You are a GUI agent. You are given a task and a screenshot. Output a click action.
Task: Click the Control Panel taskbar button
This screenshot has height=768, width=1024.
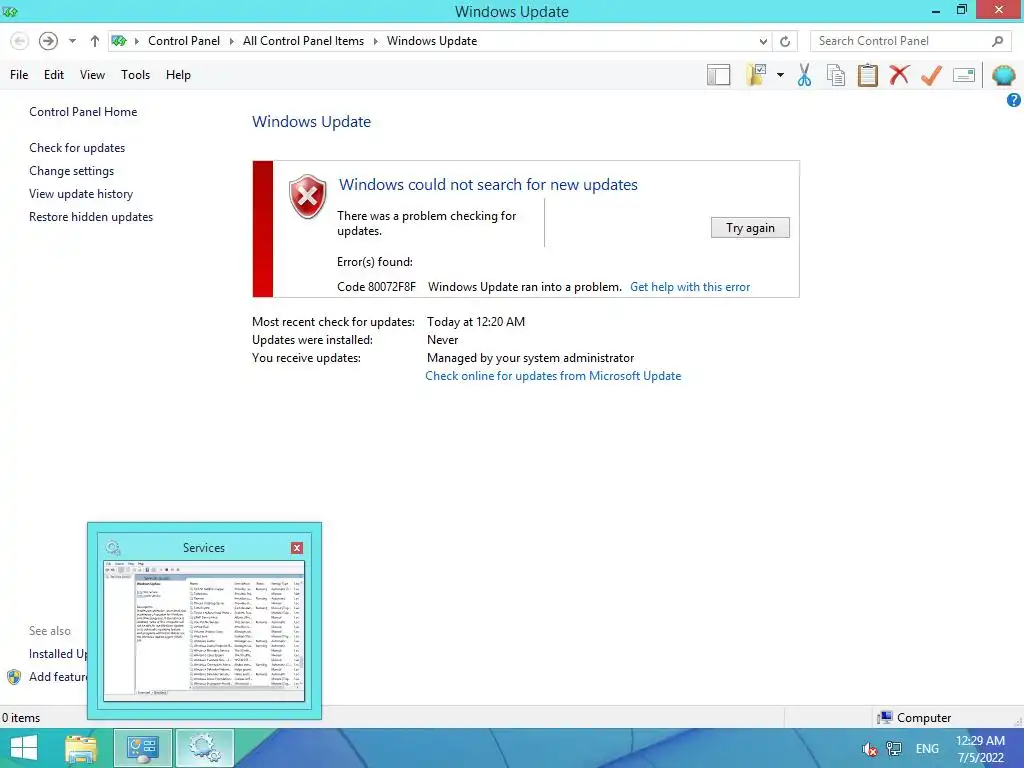click(x=143, y=749)
